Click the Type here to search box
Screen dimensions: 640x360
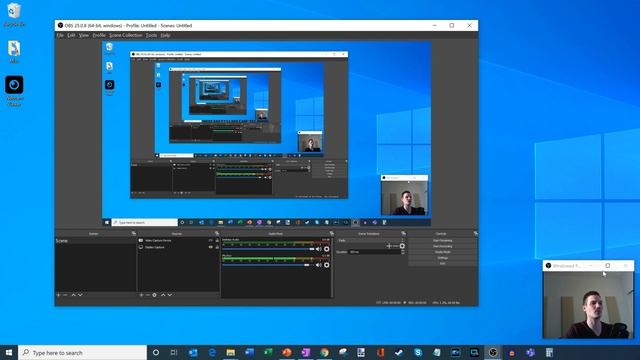coord(82,352)
